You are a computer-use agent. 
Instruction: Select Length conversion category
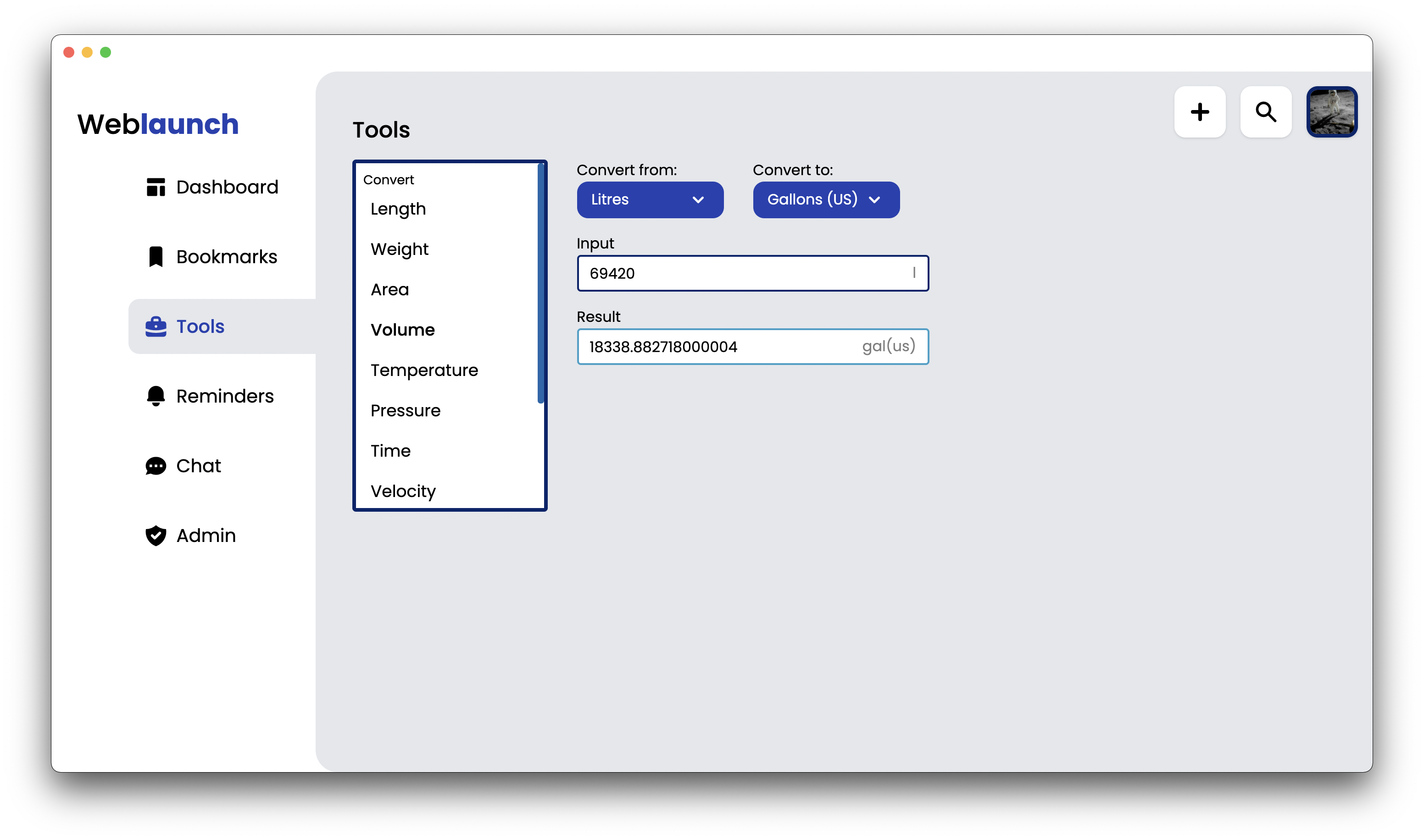tap(398, 209)
